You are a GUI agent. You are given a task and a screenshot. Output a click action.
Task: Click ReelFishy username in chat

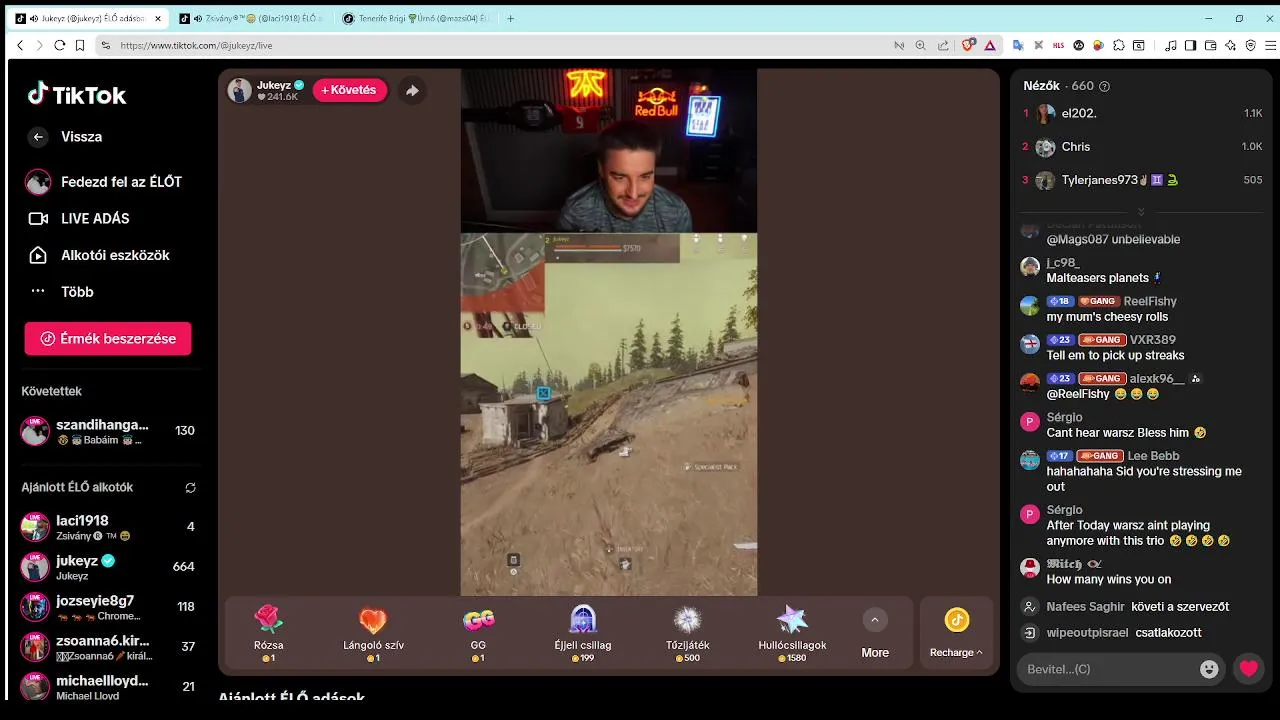1150,301
